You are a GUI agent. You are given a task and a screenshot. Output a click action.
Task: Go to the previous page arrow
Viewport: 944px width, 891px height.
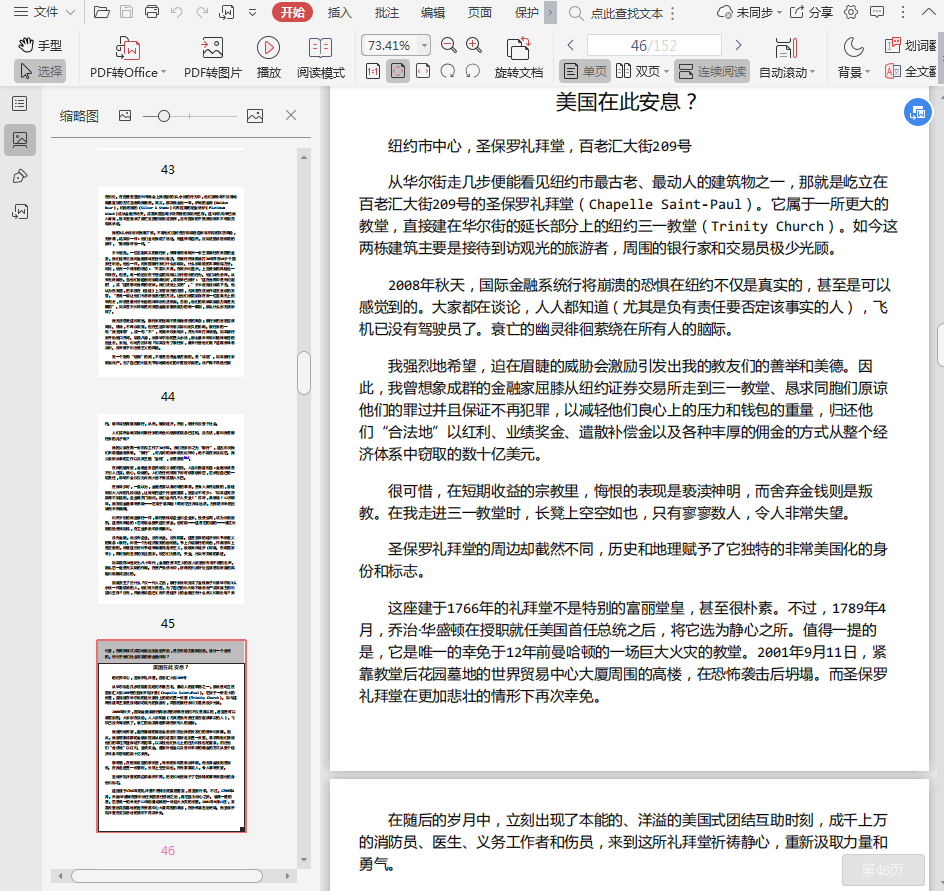[571, 45]
